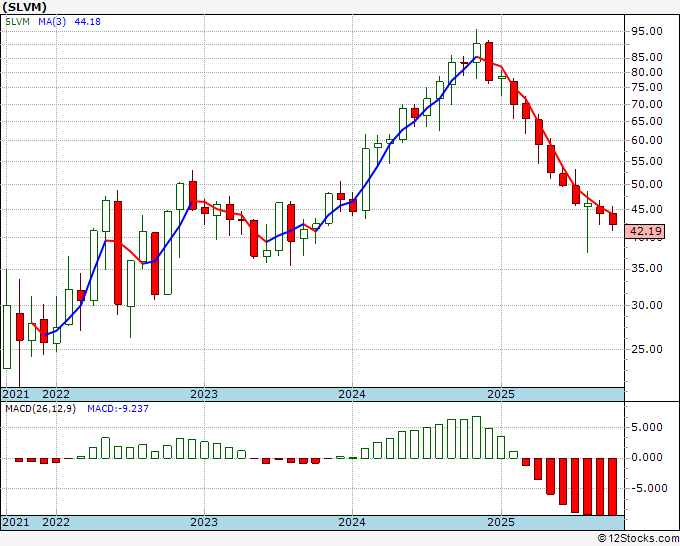Image resolution: width=680 pixels, height=546 pixels.
Task: Click the 55.00 price axis label
Action: [647, 161]
